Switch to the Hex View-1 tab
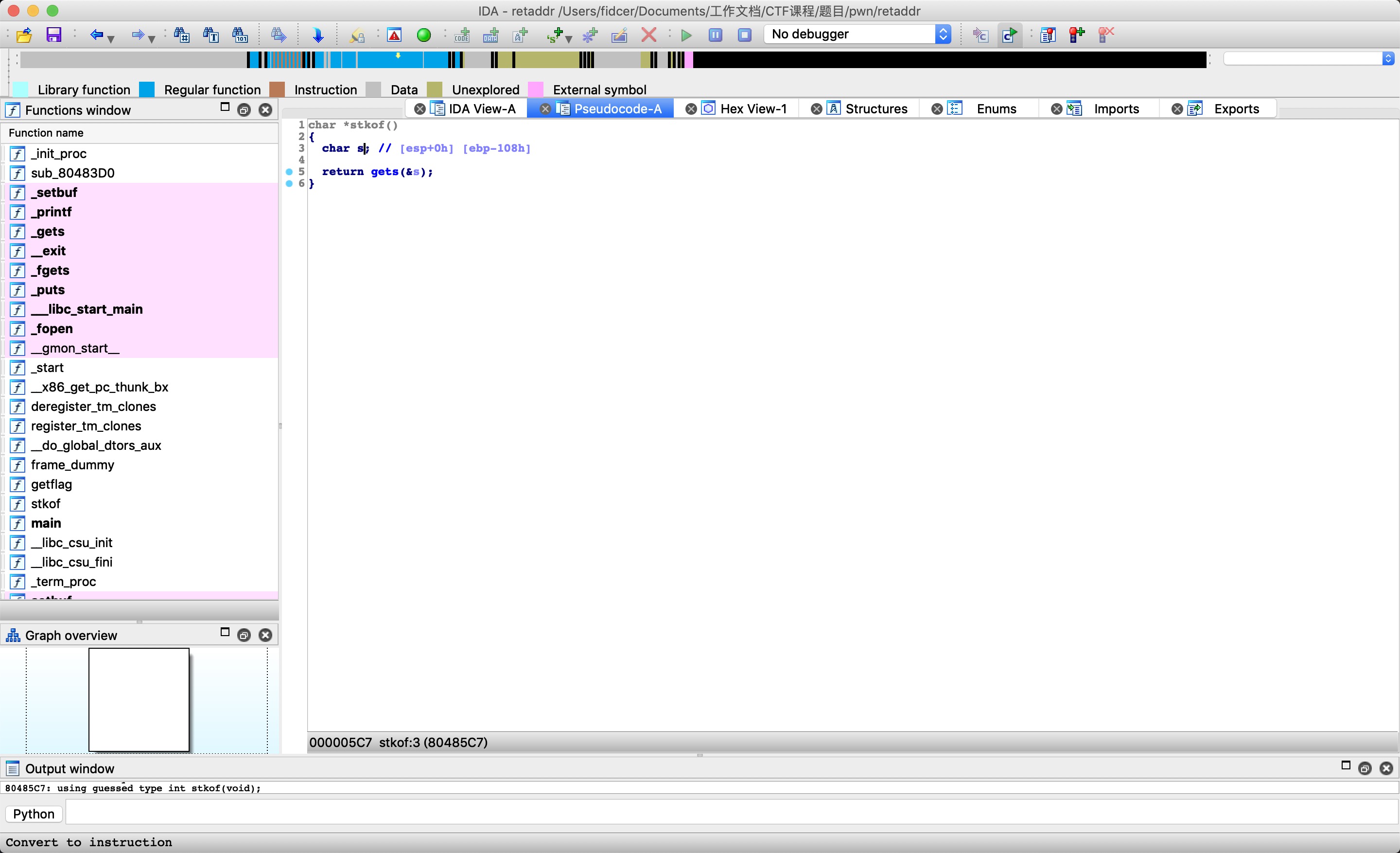Image resolution: width=1400 pixels, height=853 pixels. pyautogui.click(x=752, y=108)
